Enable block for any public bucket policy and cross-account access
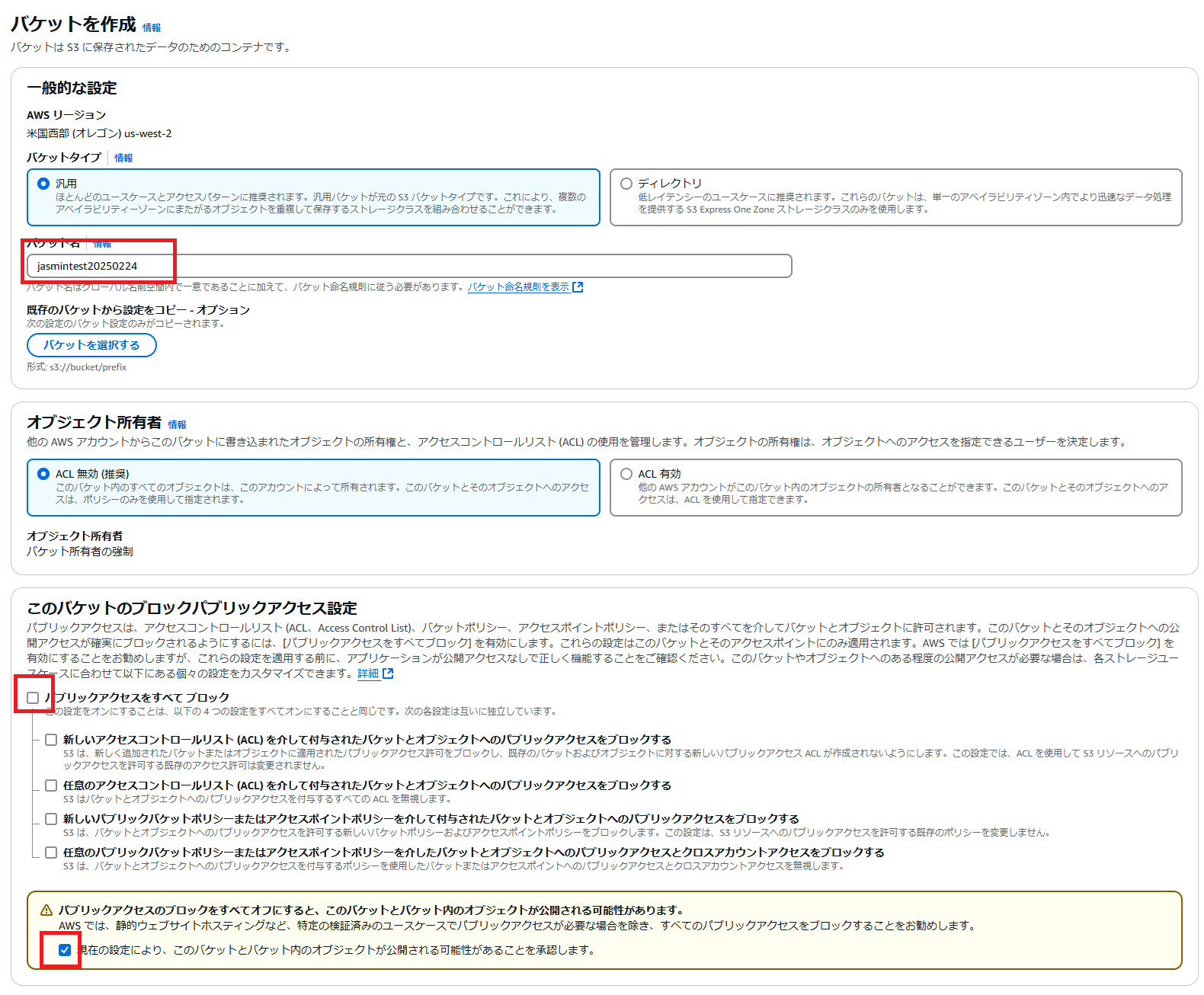This screenshot has width=1204, height=995. 51,853
